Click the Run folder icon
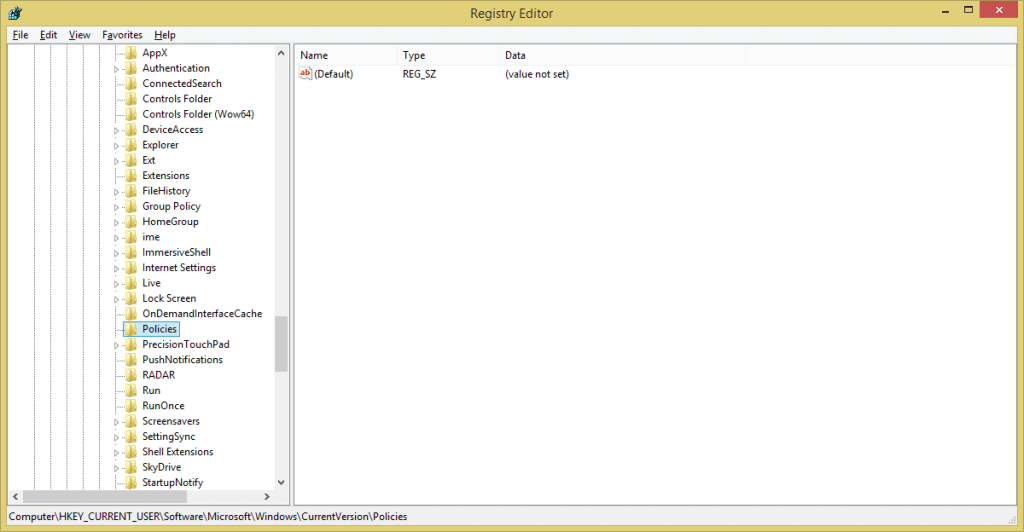 [131, 390]
